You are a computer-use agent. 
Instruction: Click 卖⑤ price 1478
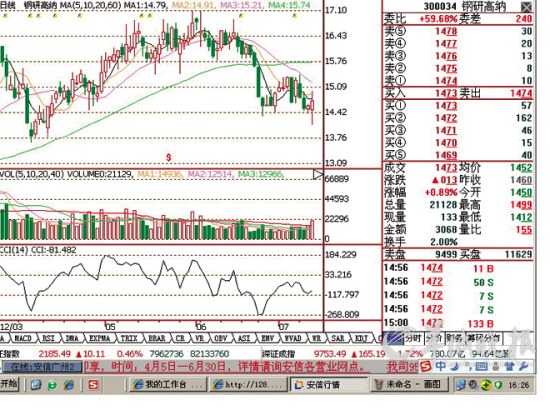point(446,31)
